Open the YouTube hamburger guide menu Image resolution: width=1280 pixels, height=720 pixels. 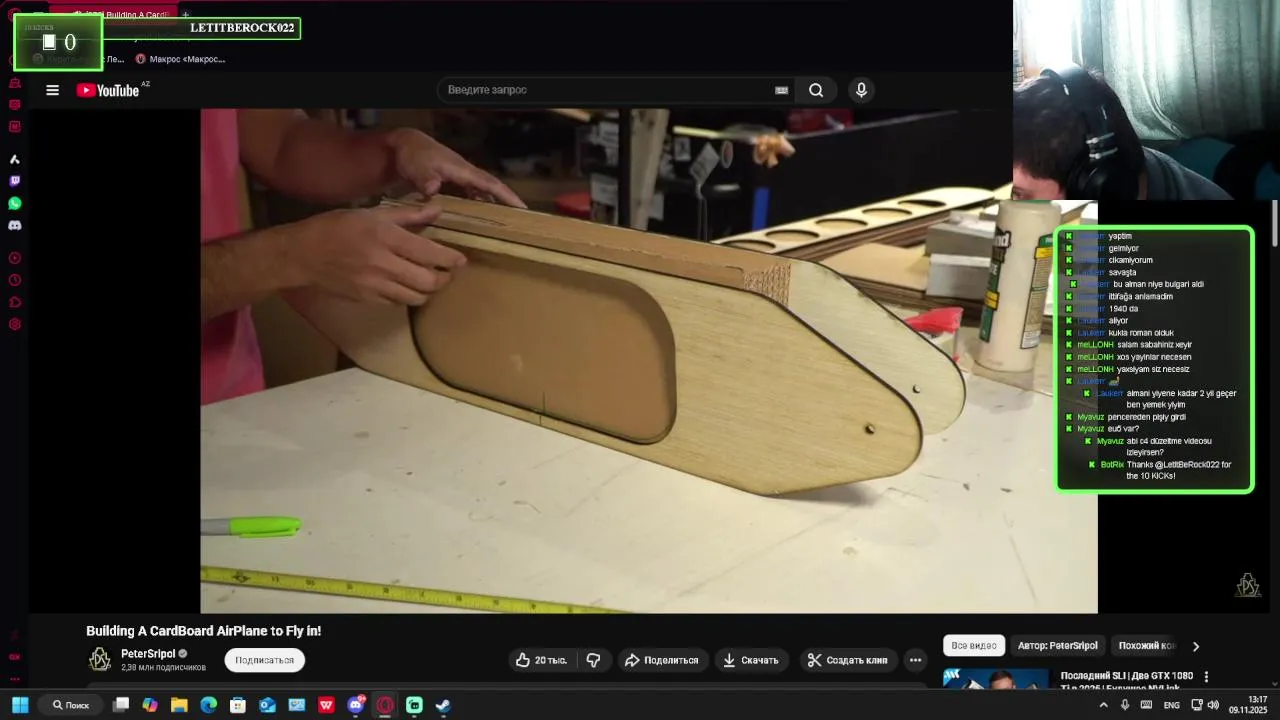53,90
